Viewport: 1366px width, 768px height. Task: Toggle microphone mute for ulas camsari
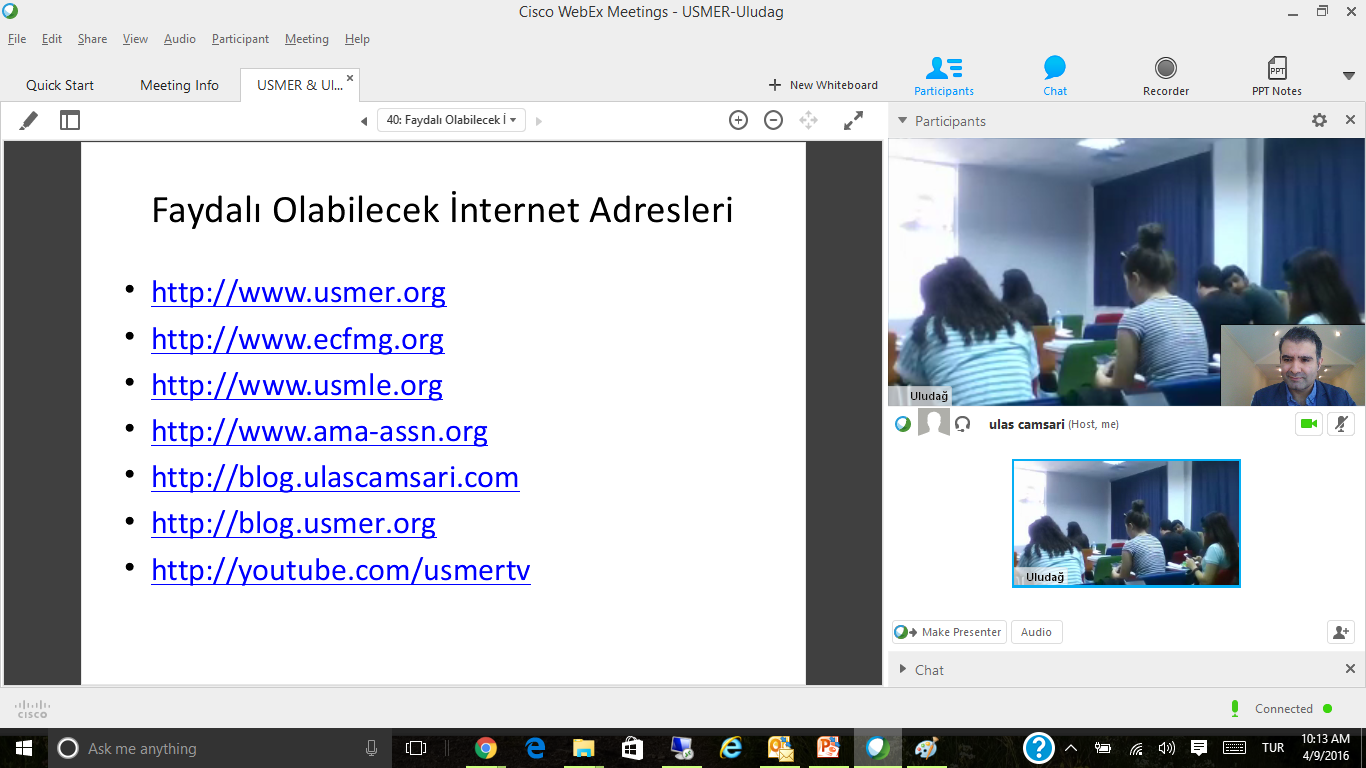(x=1342, y=424)
